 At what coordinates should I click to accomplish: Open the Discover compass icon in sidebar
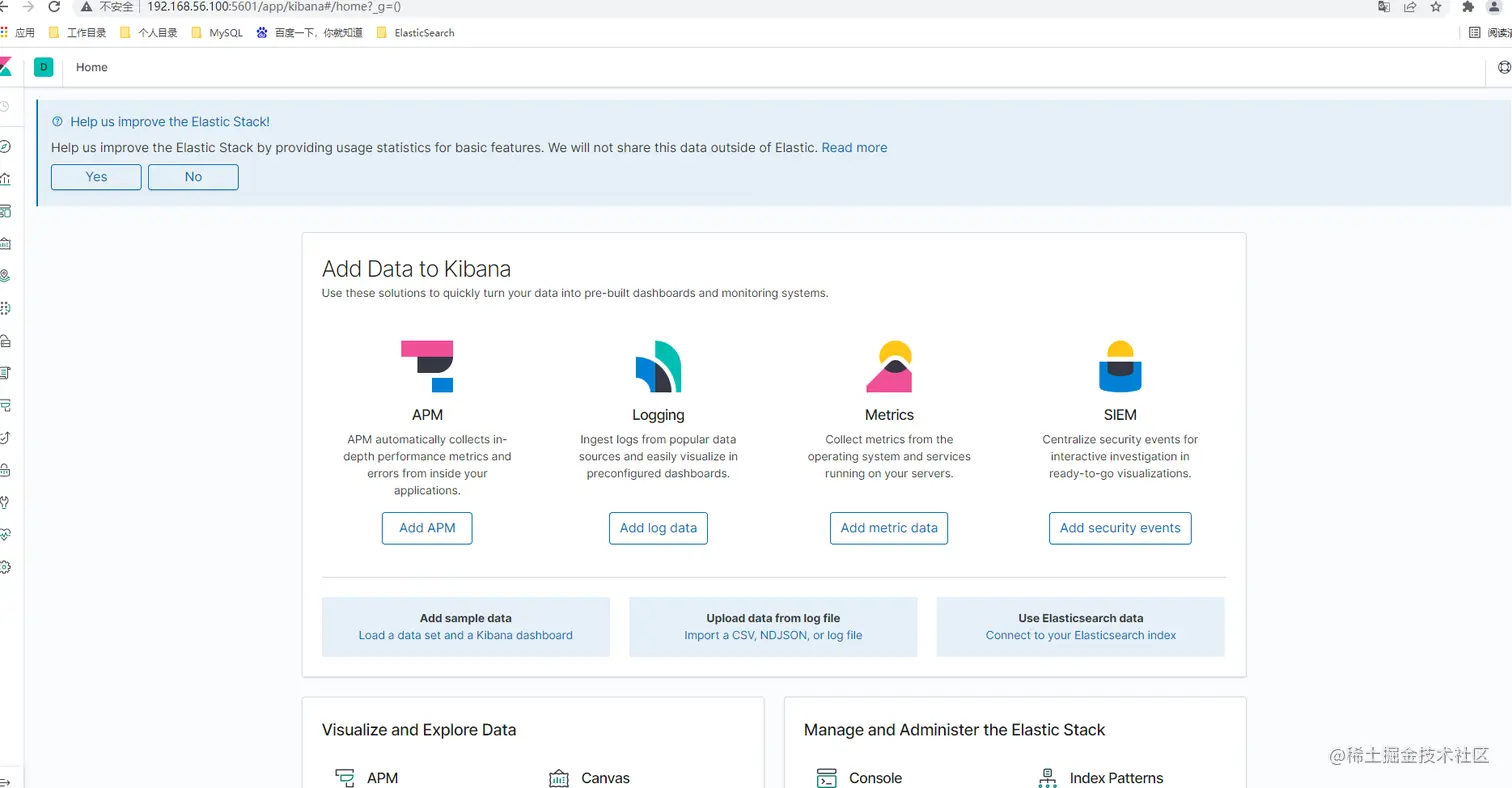point(5,147)
